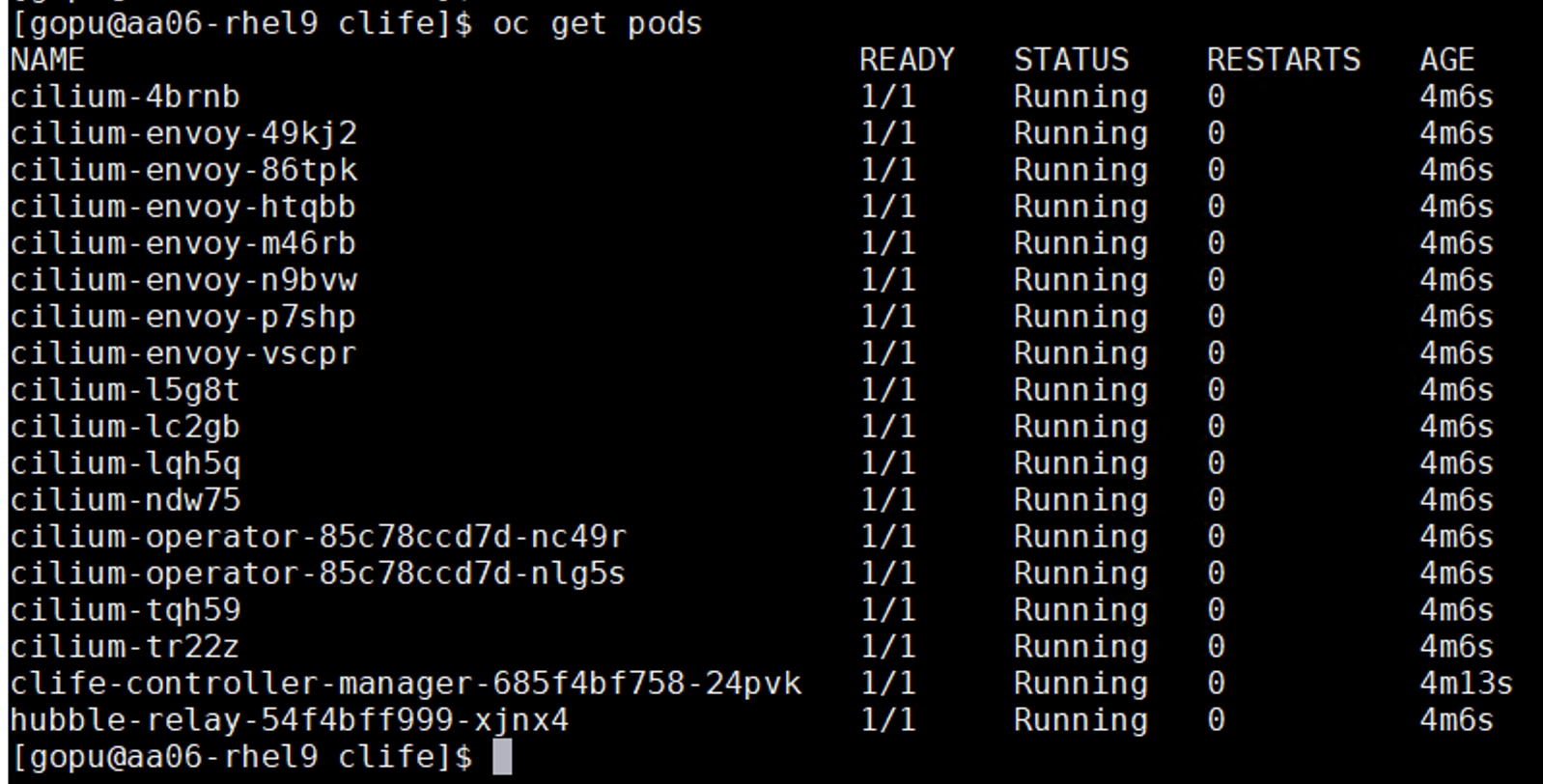Click the 4m13s age value
The height and width of the screenshot is (784, 1543).
[x=1466, y=684]
